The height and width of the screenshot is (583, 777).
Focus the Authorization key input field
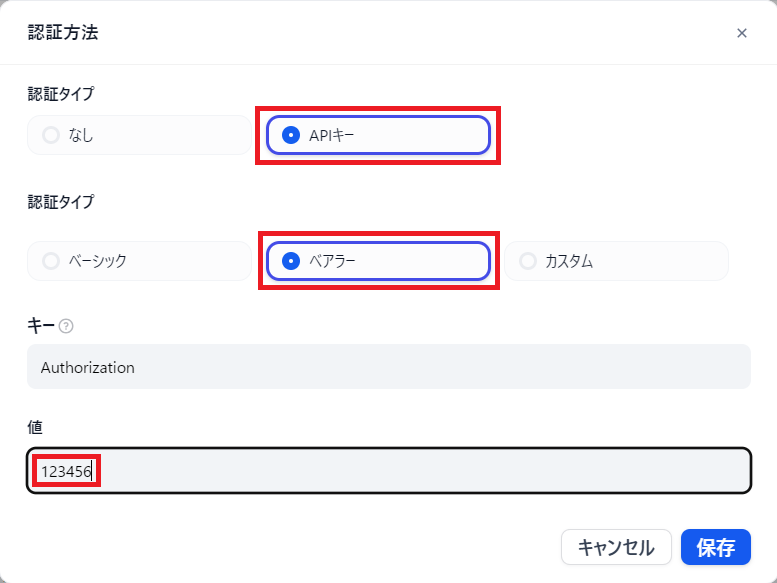[x=388, y=367]
